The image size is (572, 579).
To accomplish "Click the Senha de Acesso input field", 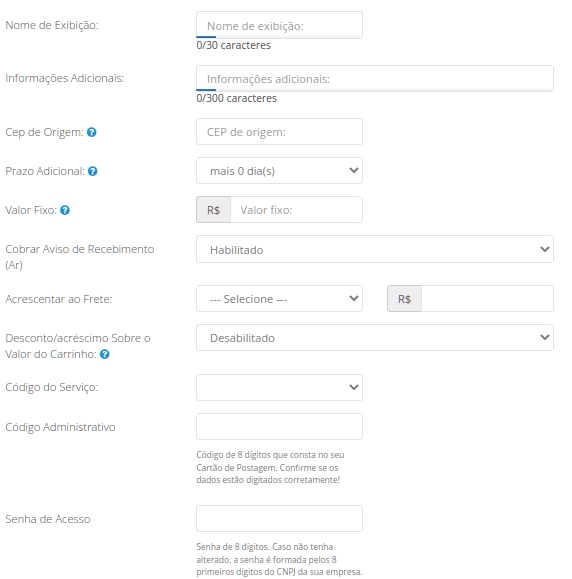I will click(x=279, y=518).
